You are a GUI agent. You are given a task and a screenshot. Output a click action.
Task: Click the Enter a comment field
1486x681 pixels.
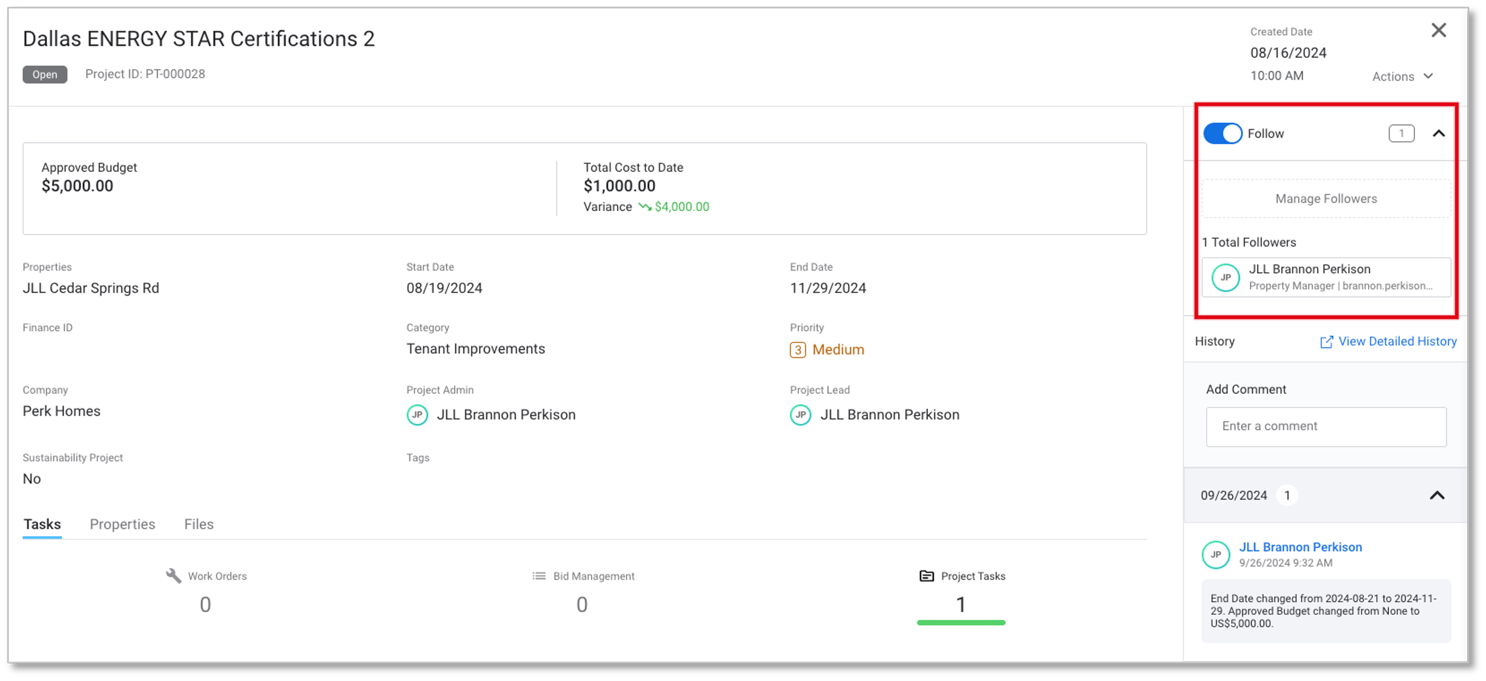pos(1325,426)
